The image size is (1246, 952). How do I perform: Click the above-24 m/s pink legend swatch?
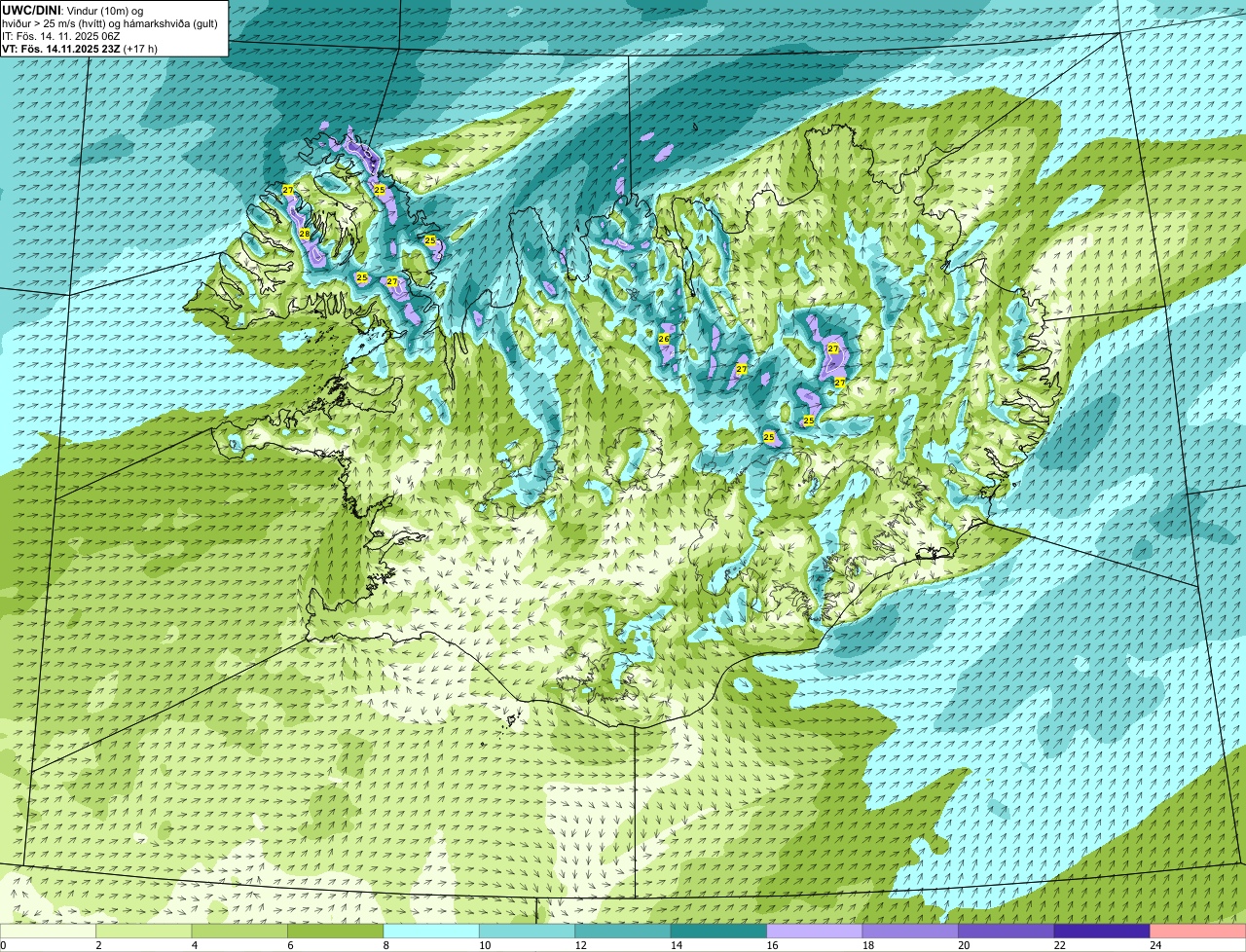click(1198, 931)
